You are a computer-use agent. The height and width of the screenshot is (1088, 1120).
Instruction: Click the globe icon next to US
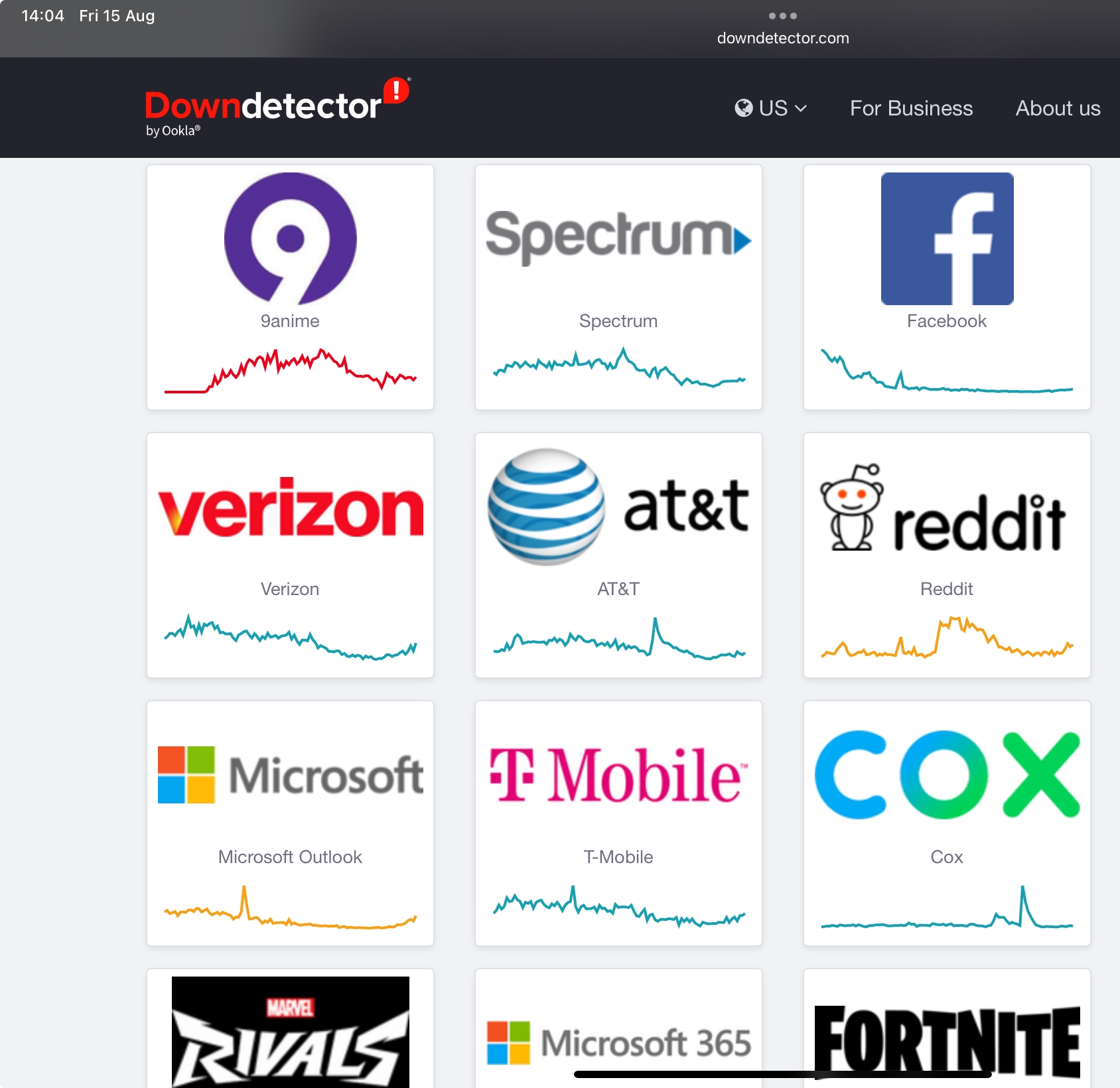tap(744, 108)
